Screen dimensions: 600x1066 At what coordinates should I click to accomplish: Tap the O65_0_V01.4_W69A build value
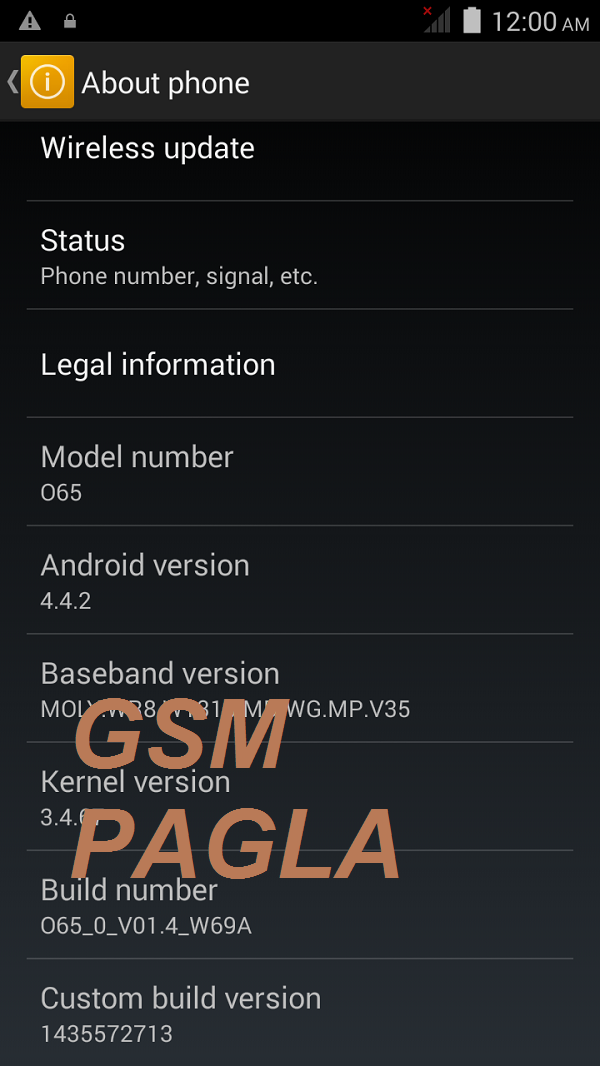[x=146, y=925]
